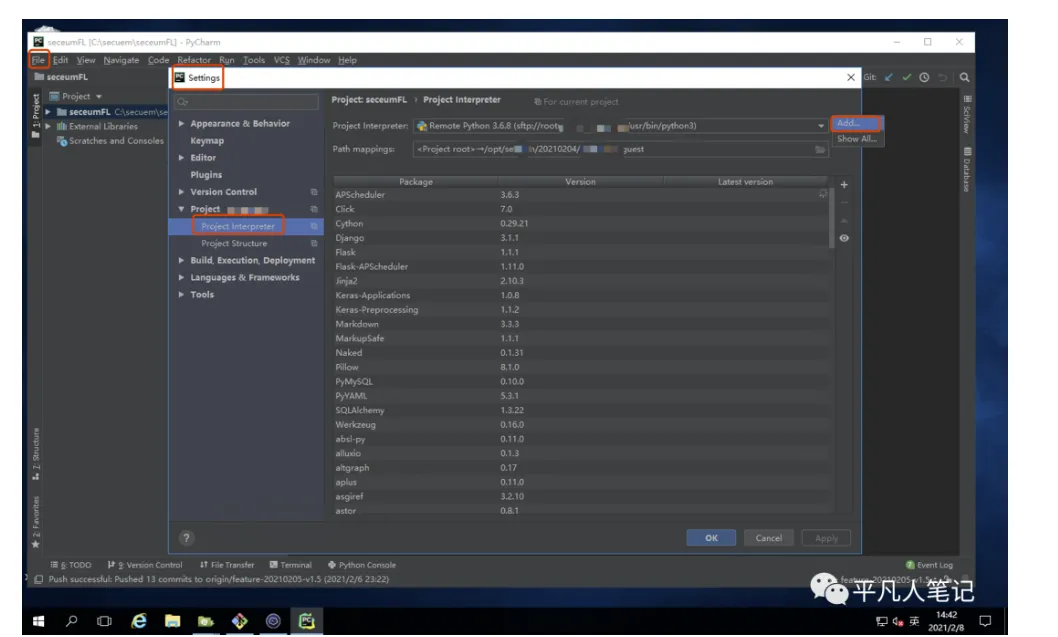1058x637 pixels.
Task: Open the Z: Structure tool window tab
Action: [x=36, y=453]
